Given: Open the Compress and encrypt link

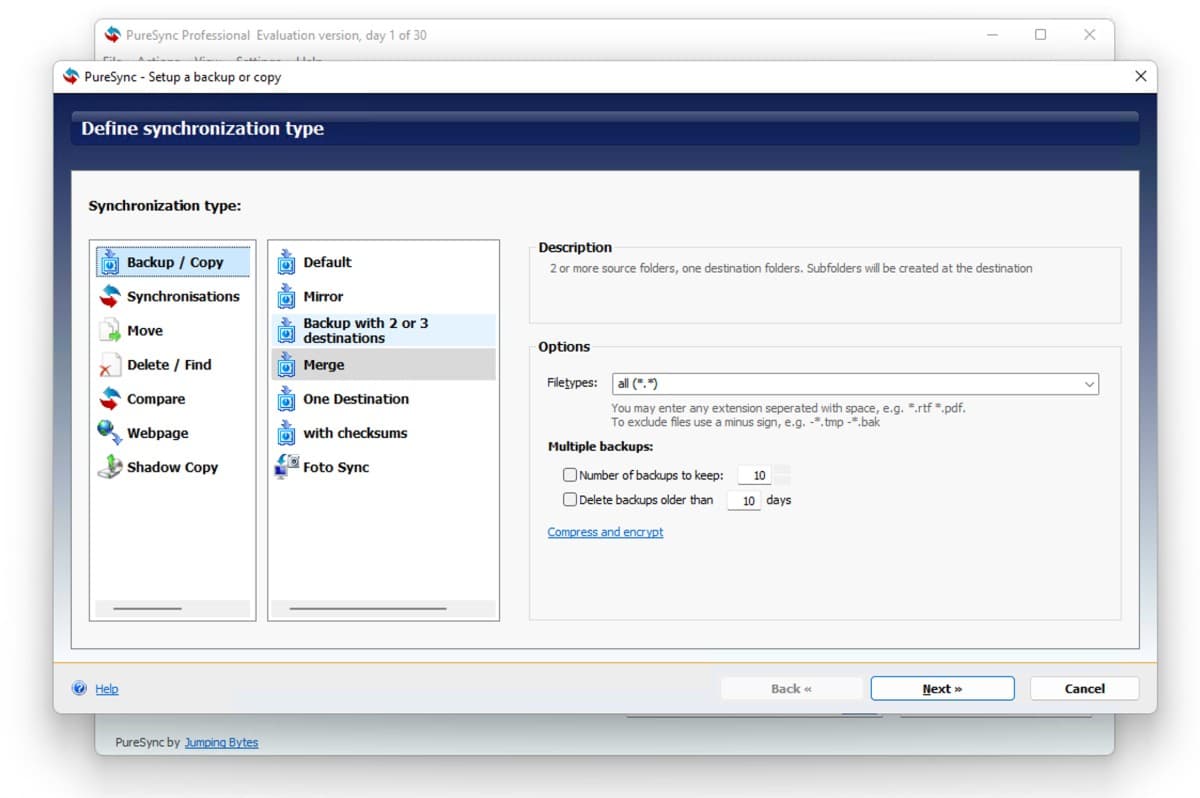Looking at the screenshot, I should (605, 532).
